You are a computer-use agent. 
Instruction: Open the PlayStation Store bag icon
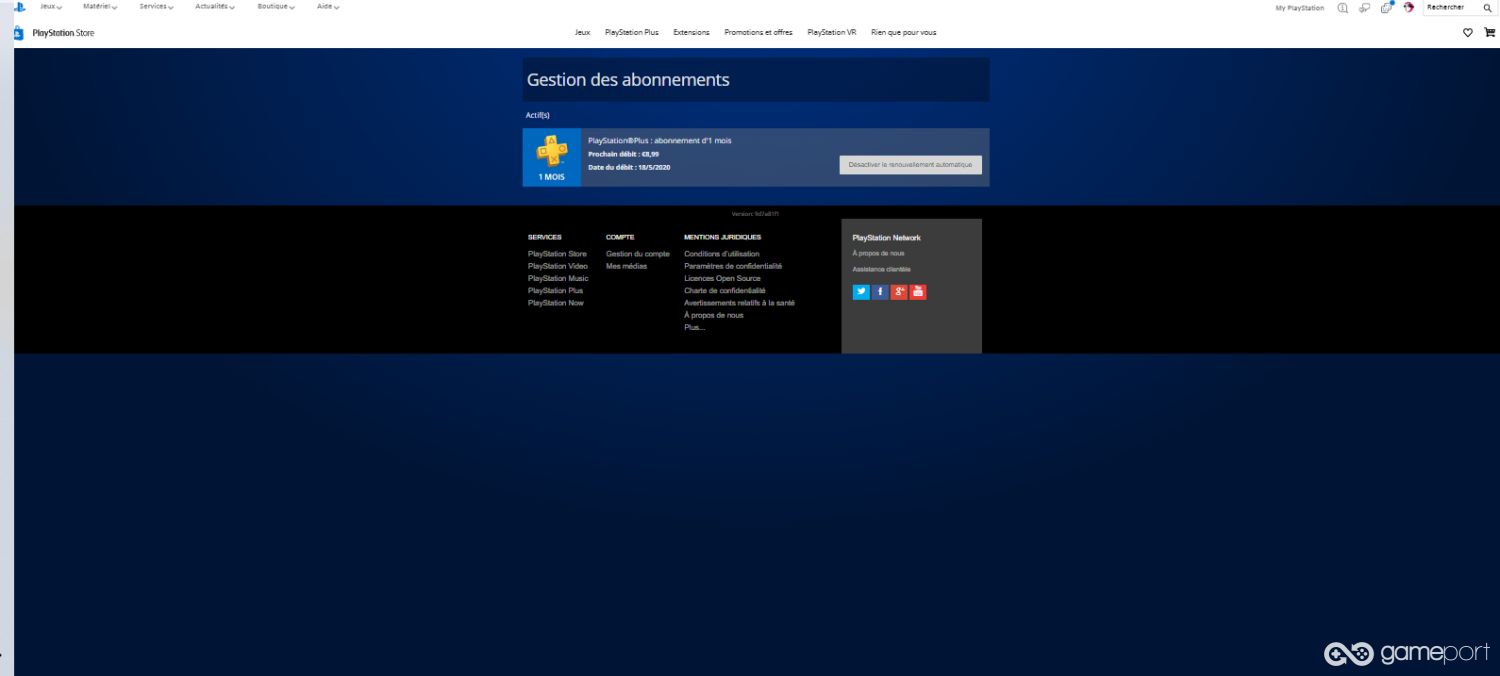tap(19, 32)
